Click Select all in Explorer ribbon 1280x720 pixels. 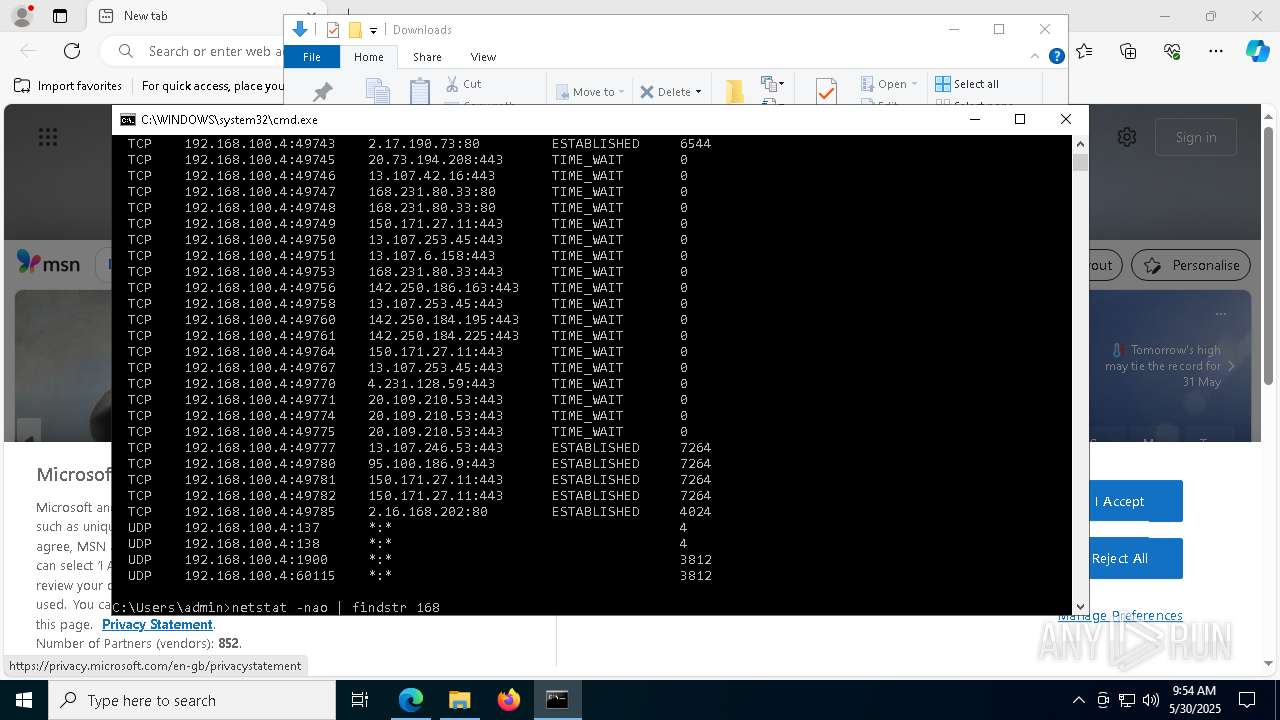967,84
